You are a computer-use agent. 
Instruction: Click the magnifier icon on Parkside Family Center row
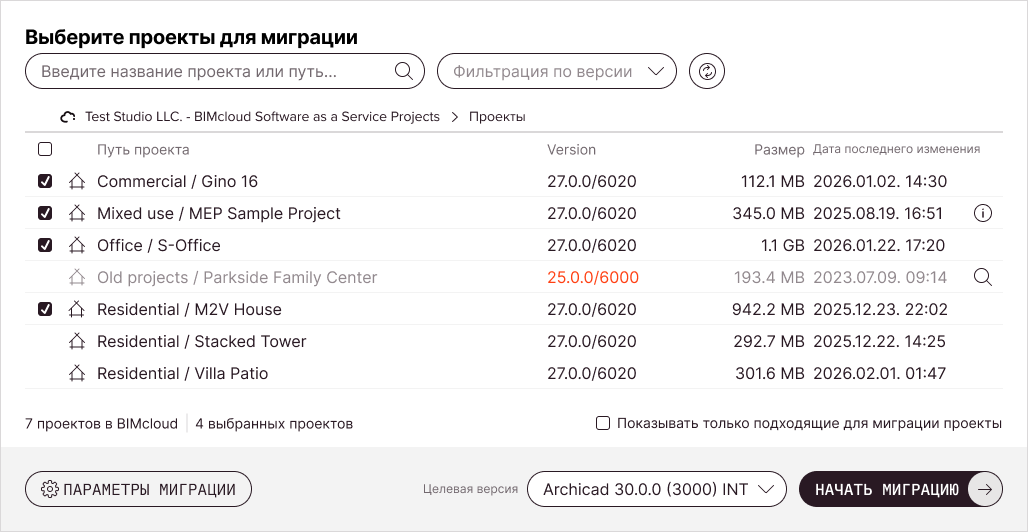coord(983,277)
